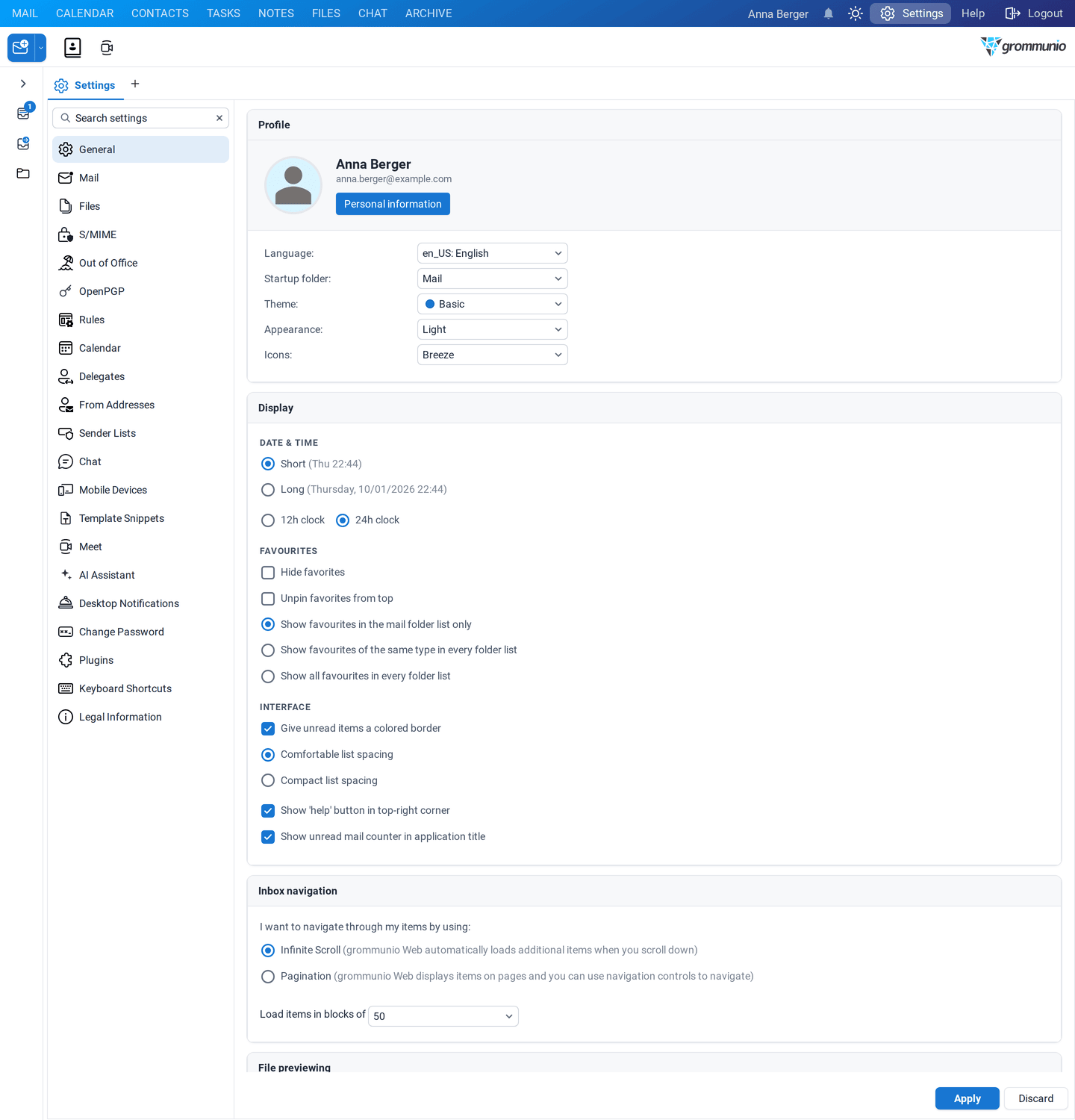Open Load items in blocks dropdown

click(x=443, y=1016)
